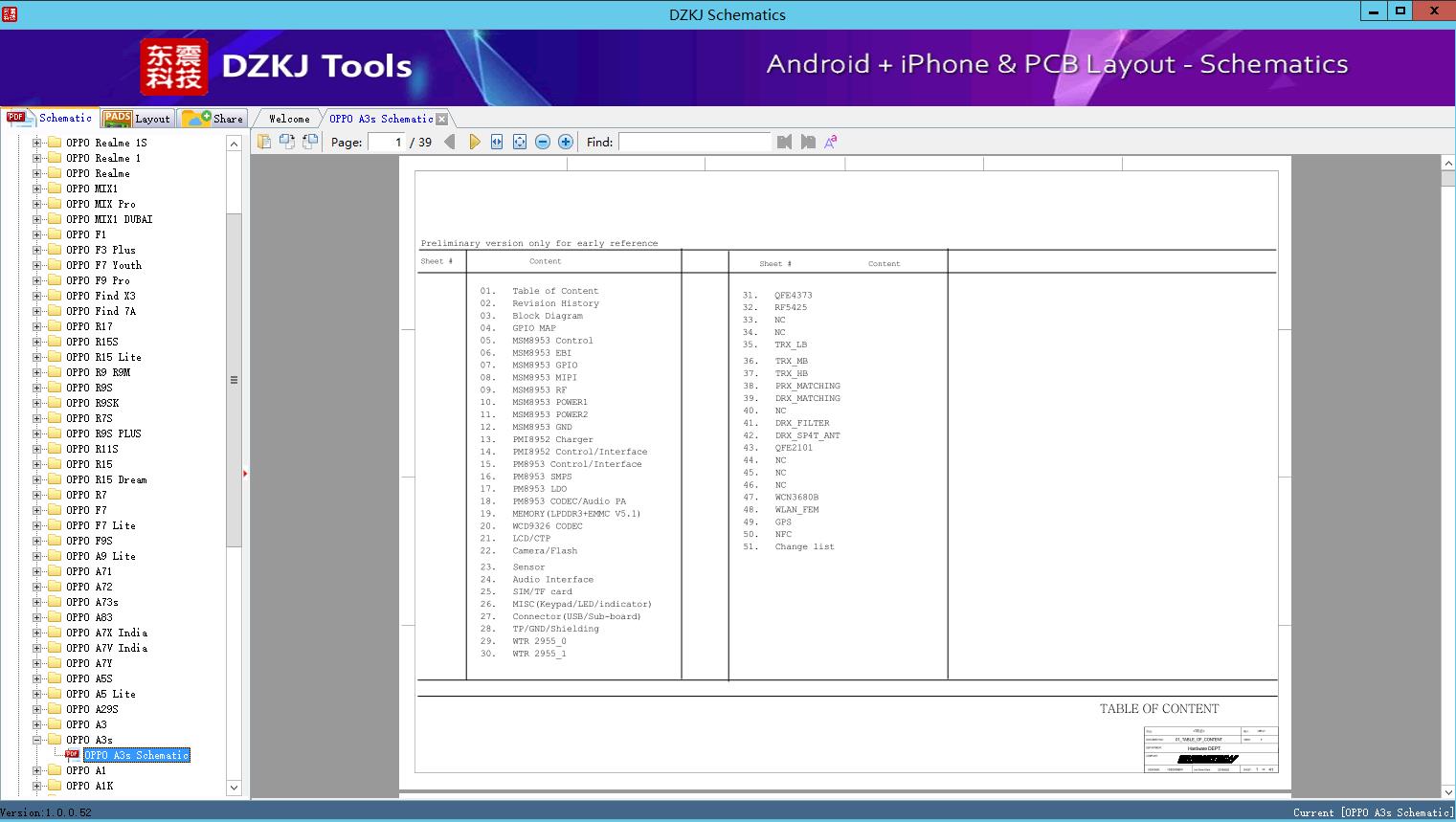Click the OPPO A3s Schematic PDF file icon
This screenshot has width=1456, height=822.
tap(72, 755)
